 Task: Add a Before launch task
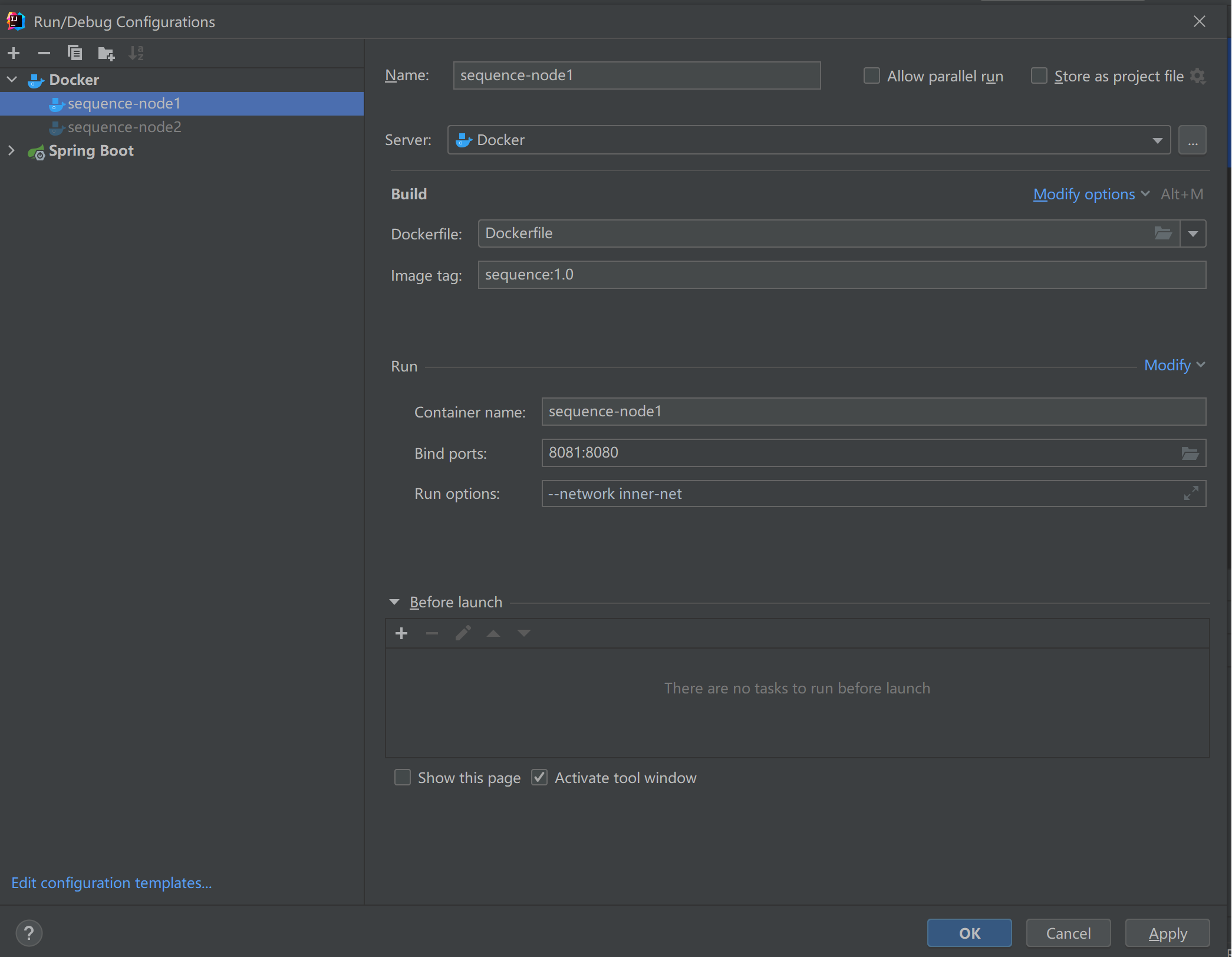tap(401, 633)
